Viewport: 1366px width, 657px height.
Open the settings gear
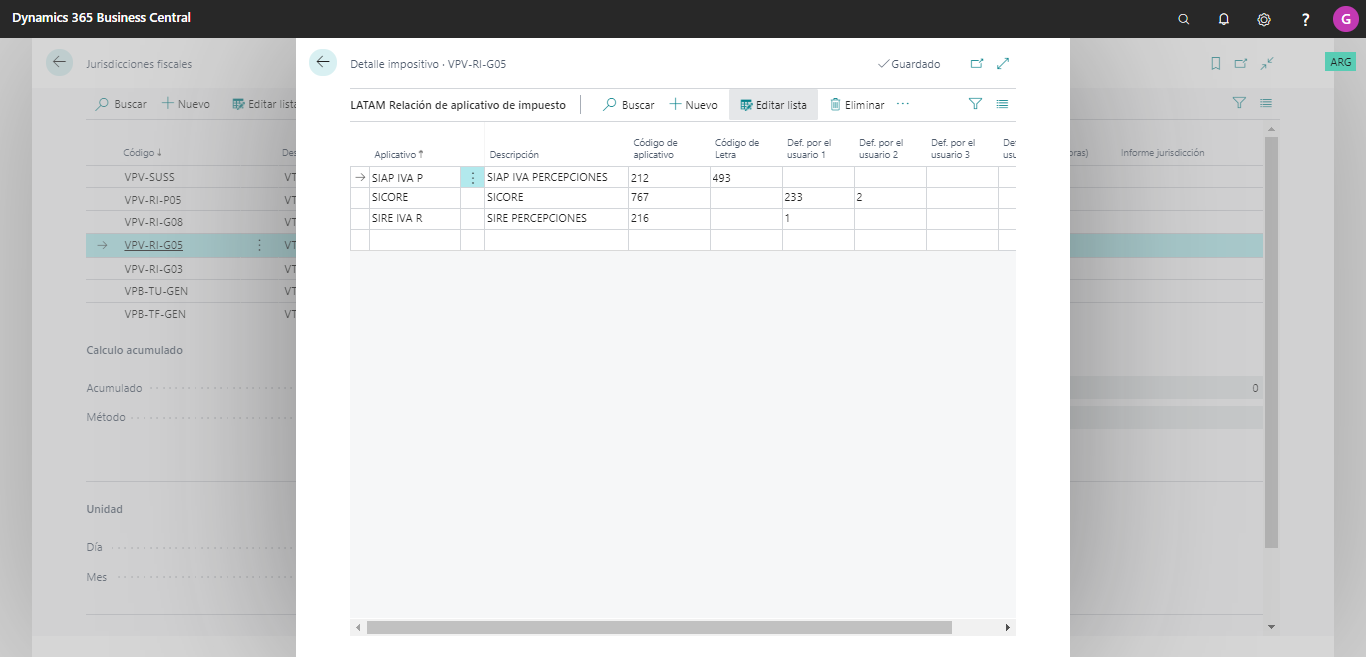click(1264, 19)
